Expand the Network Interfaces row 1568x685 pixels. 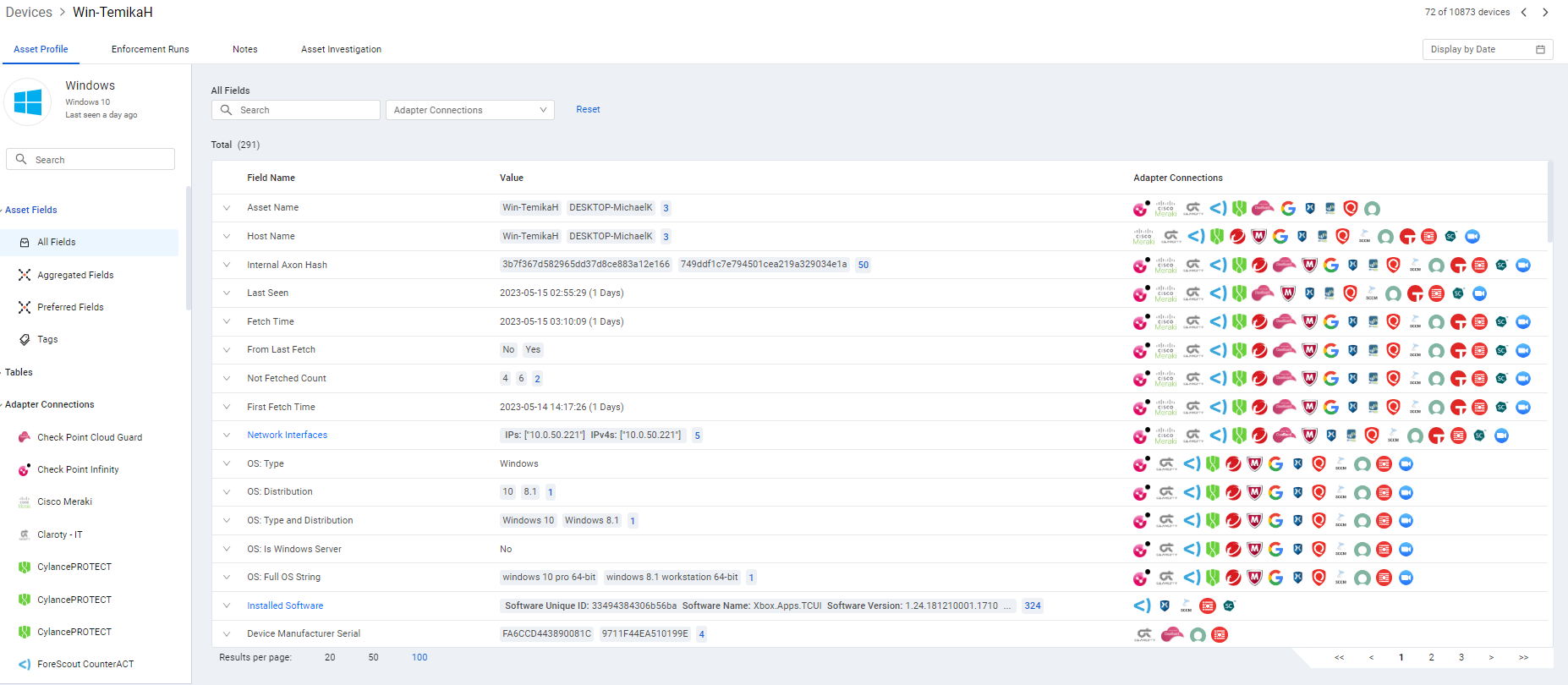[x=227, y=435]
